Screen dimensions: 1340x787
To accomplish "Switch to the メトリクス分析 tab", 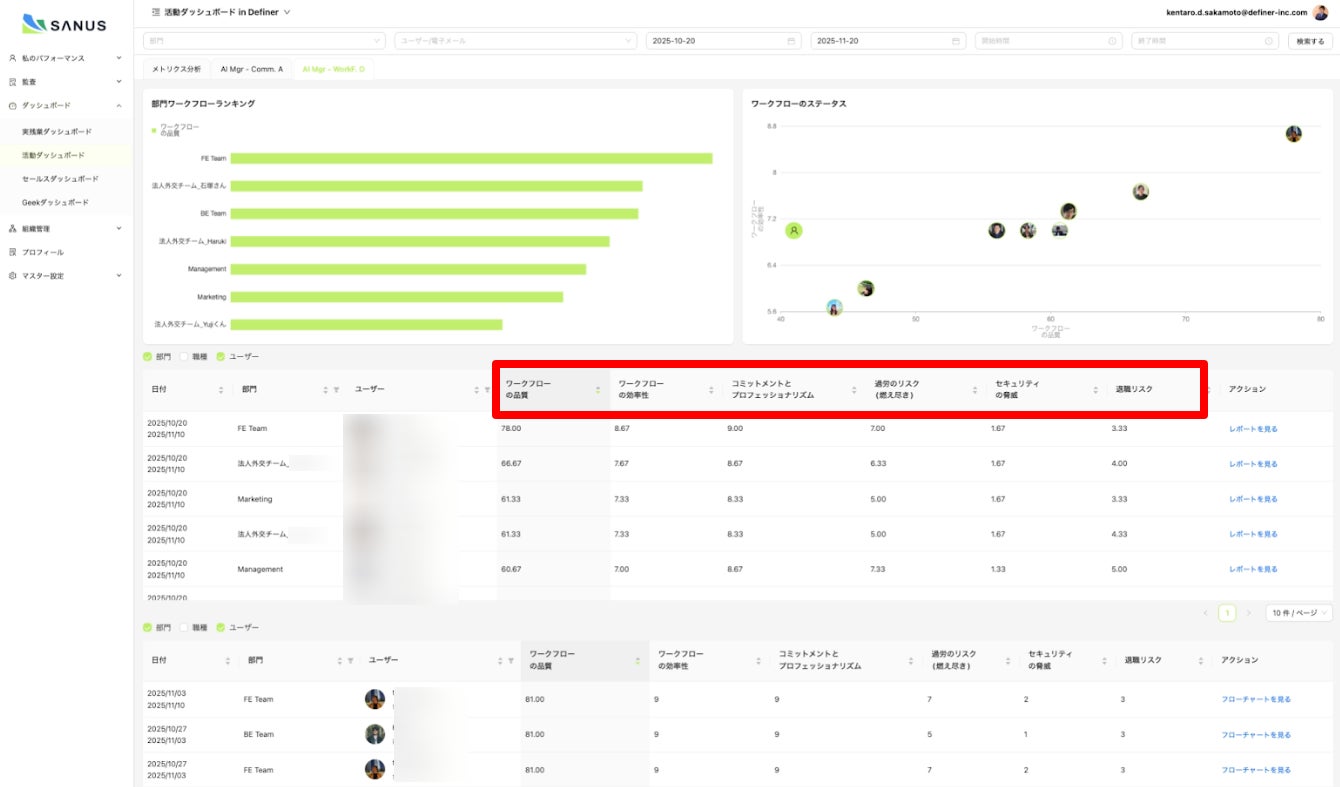I will click(176, 69).
